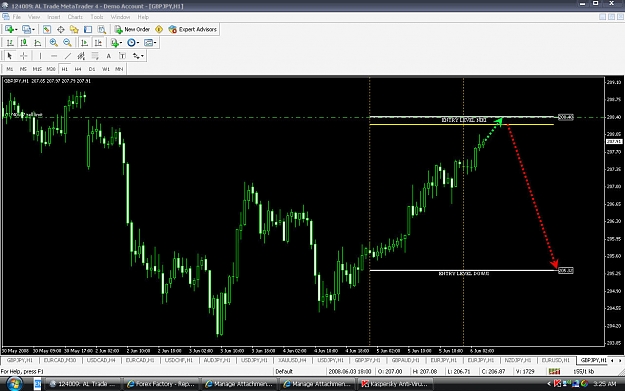625x391 pixels.
Task: Activate the crosshair cursor tool
Action: [x=24, y=56]
